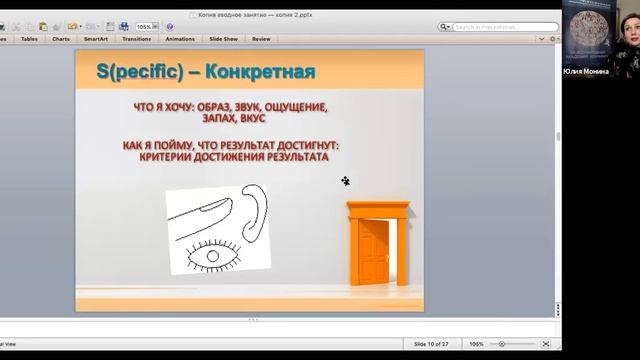640x360 pixels.
Task: Collapse the ribbon with the chevron button
Action: point(542,39)
